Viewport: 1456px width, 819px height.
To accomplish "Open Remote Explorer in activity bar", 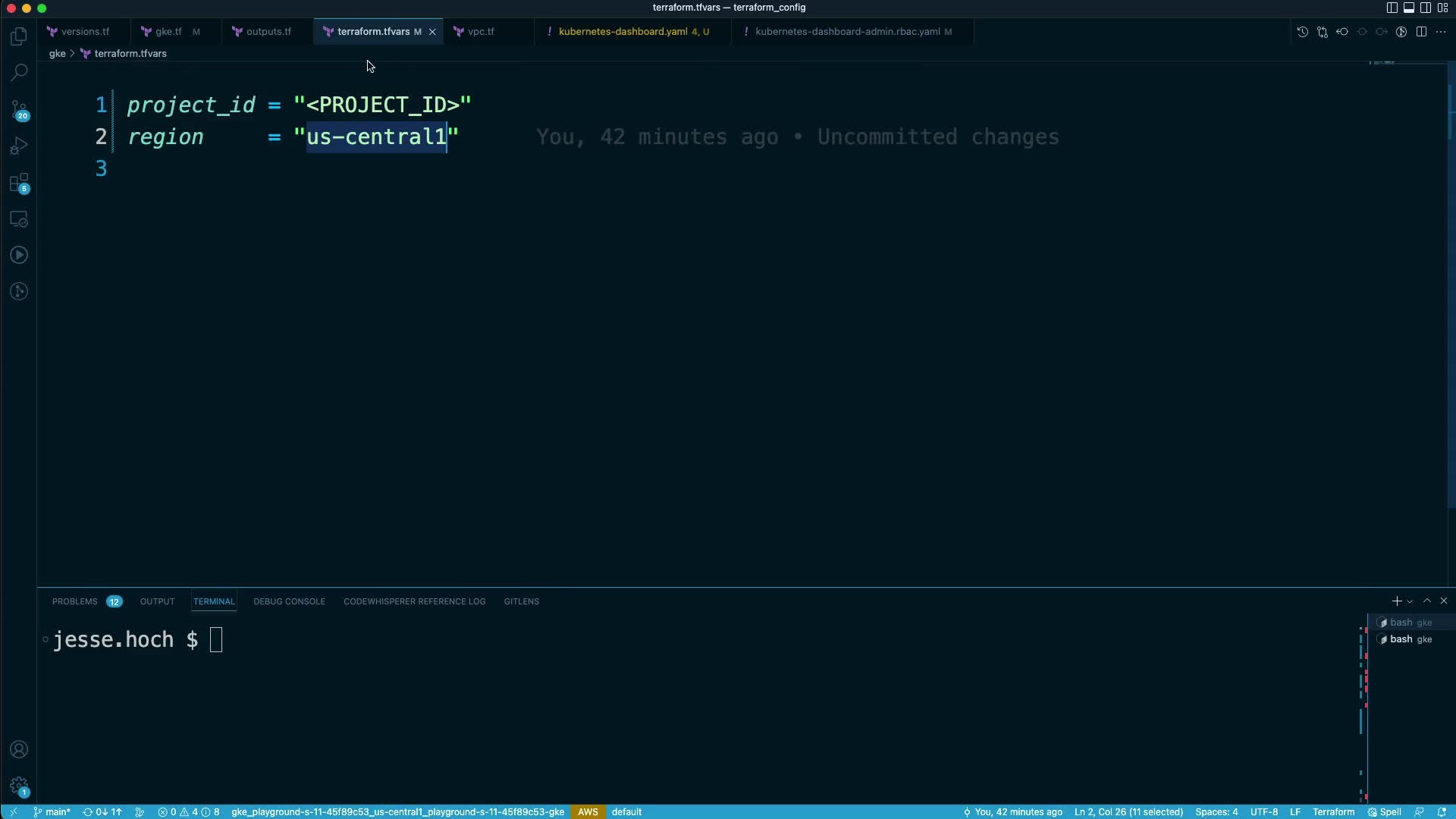I will [19, 219].
